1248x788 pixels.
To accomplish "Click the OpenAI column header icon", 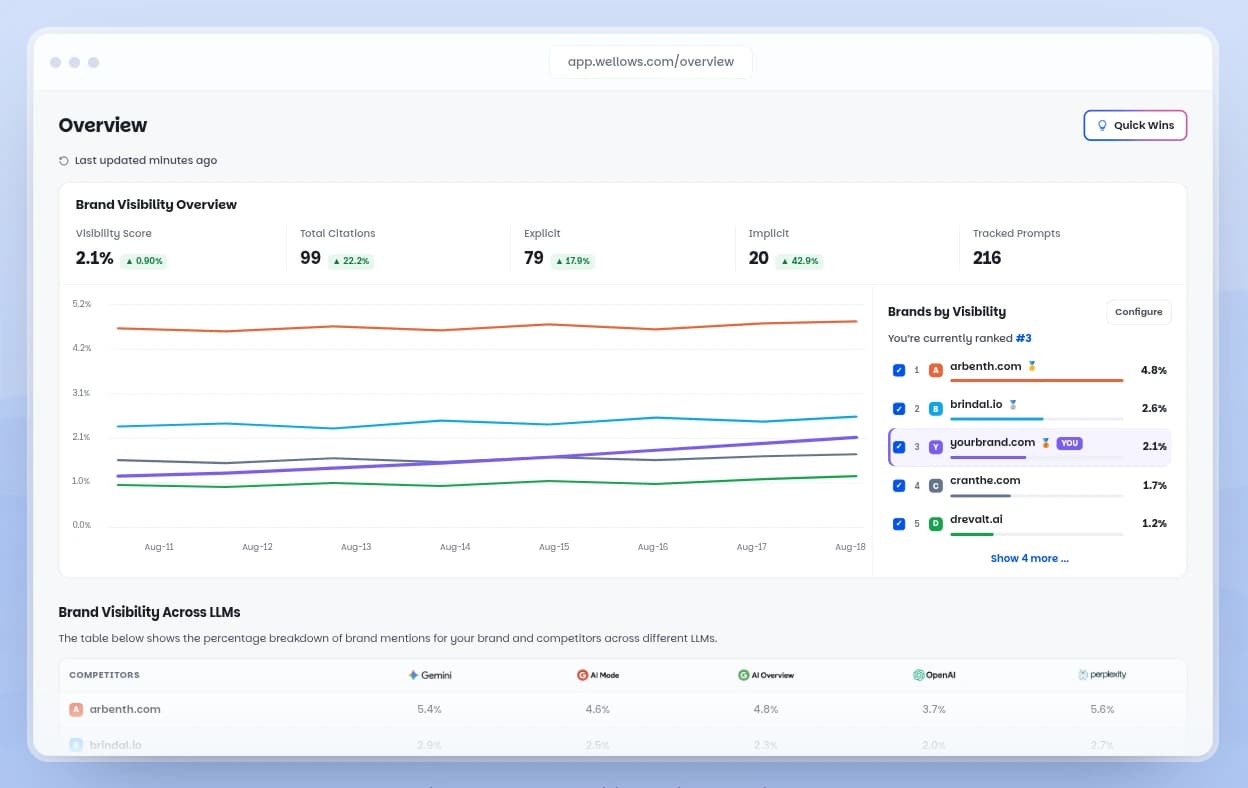I will [x=918, y=675].
